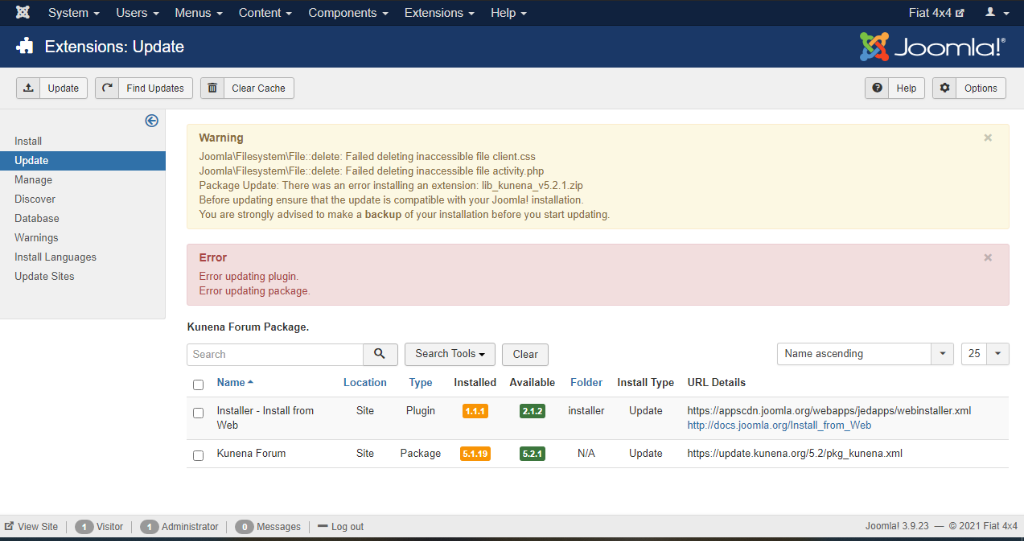Toggle the select-all checkbox in table header
1024x541 pixels.
pyautogui.click(x=199, y=385)
